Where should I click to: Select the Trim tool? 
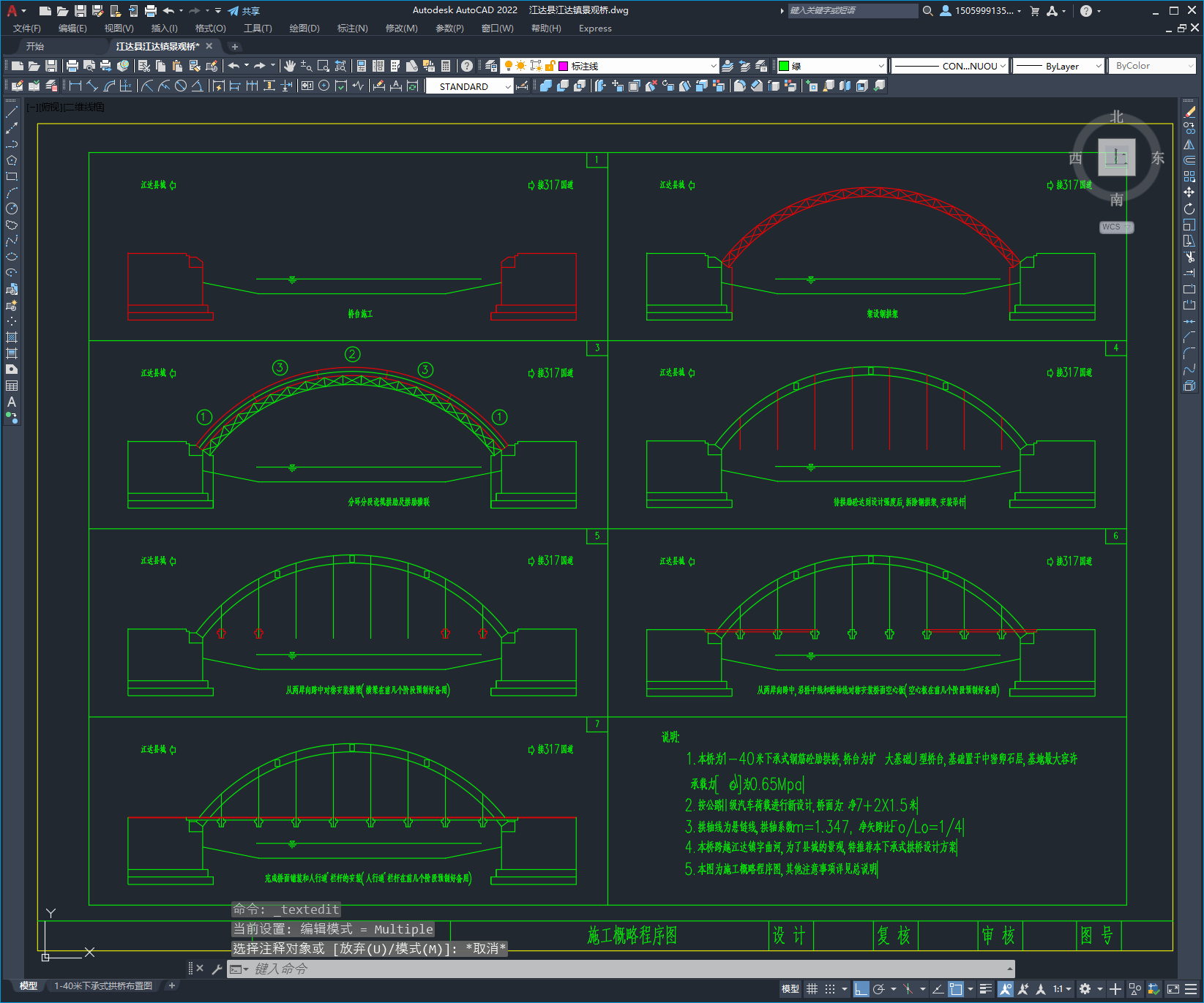point(1189,257)
